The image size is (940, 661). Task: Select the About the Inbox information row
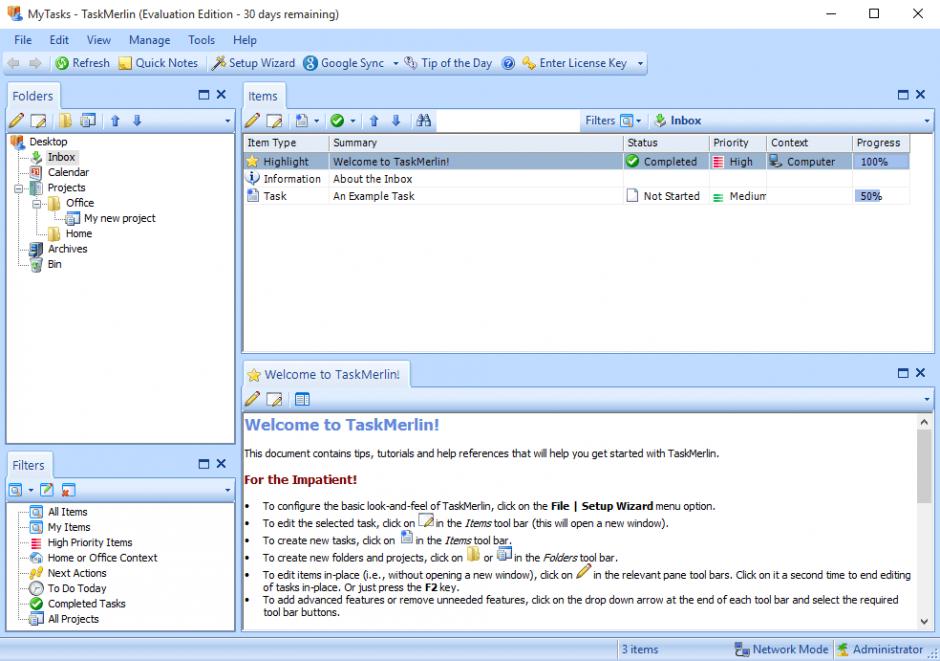(577, 179)
